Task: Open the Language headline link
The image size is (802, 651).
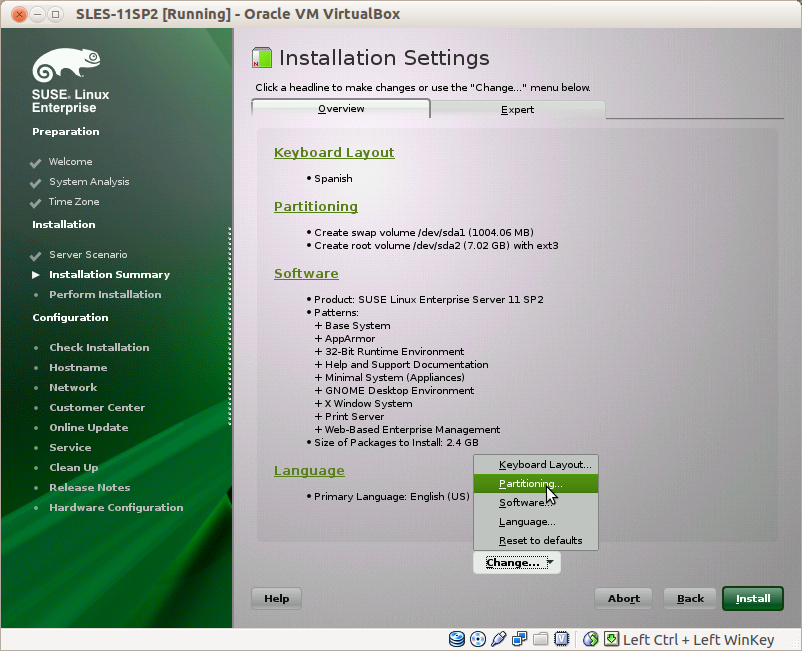Action: click(309, 470)
